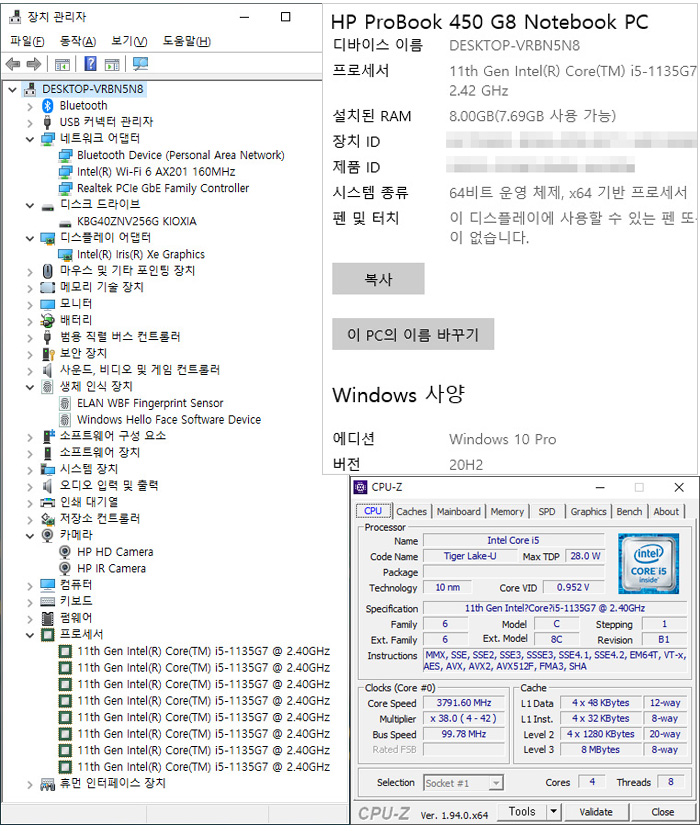Click the CPU-Z Specification field text
The image size is (700, 831).
coord(555,608)
